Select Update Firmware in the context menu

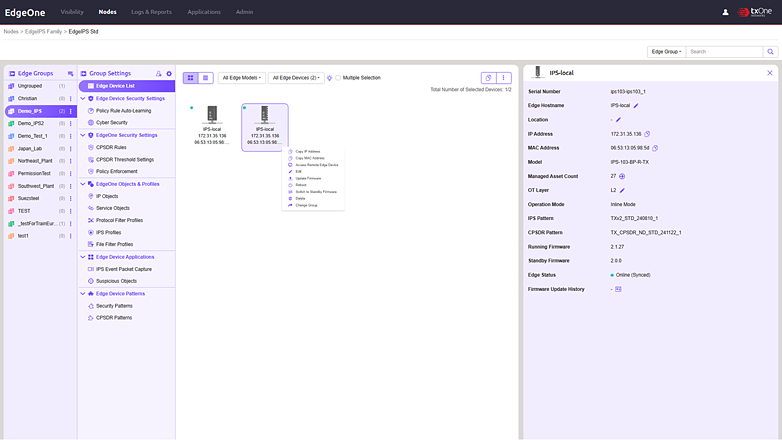click(308, 178)
